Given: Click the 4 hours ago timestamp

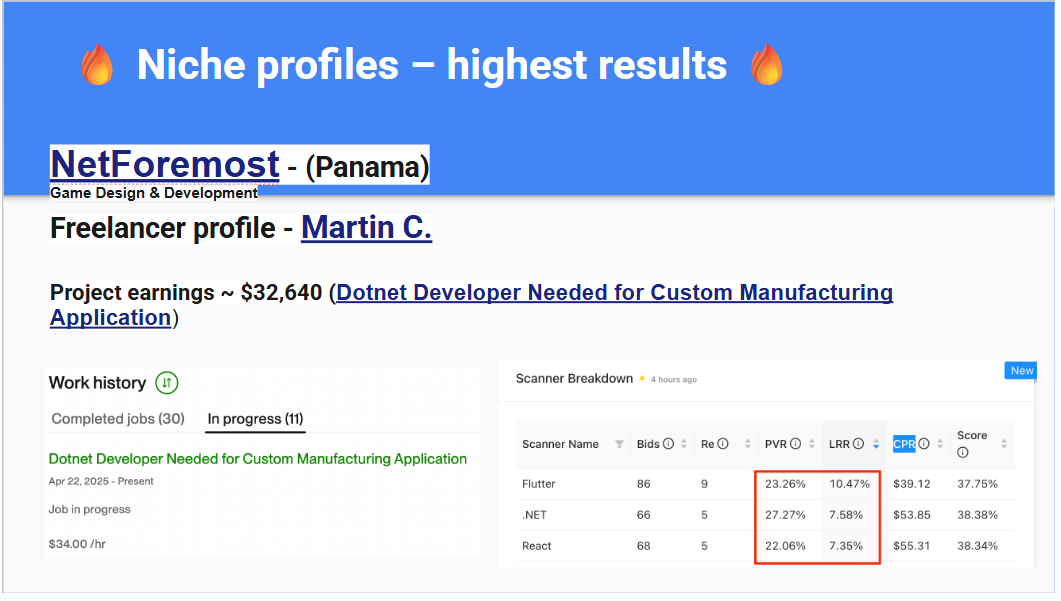Looking at the screenshot, I should click(x=673, y=380).
